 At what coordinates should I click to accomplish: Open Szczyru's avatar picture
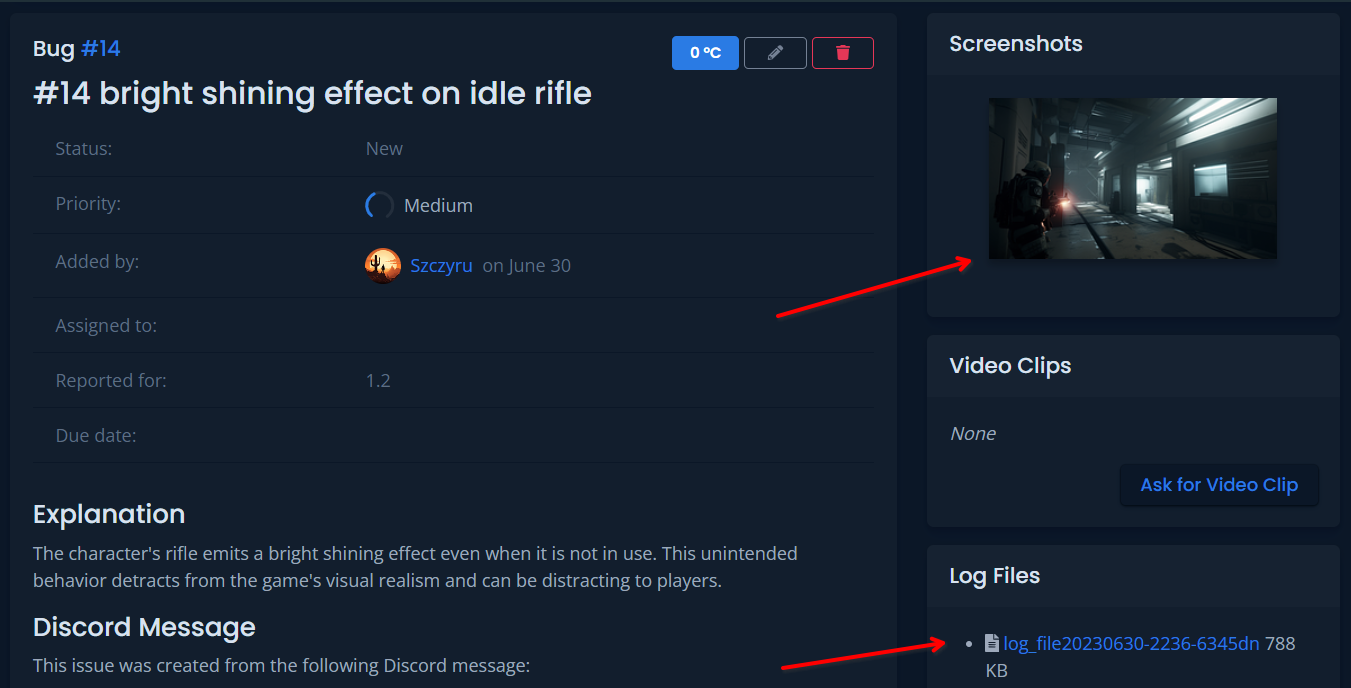[383, 266]
